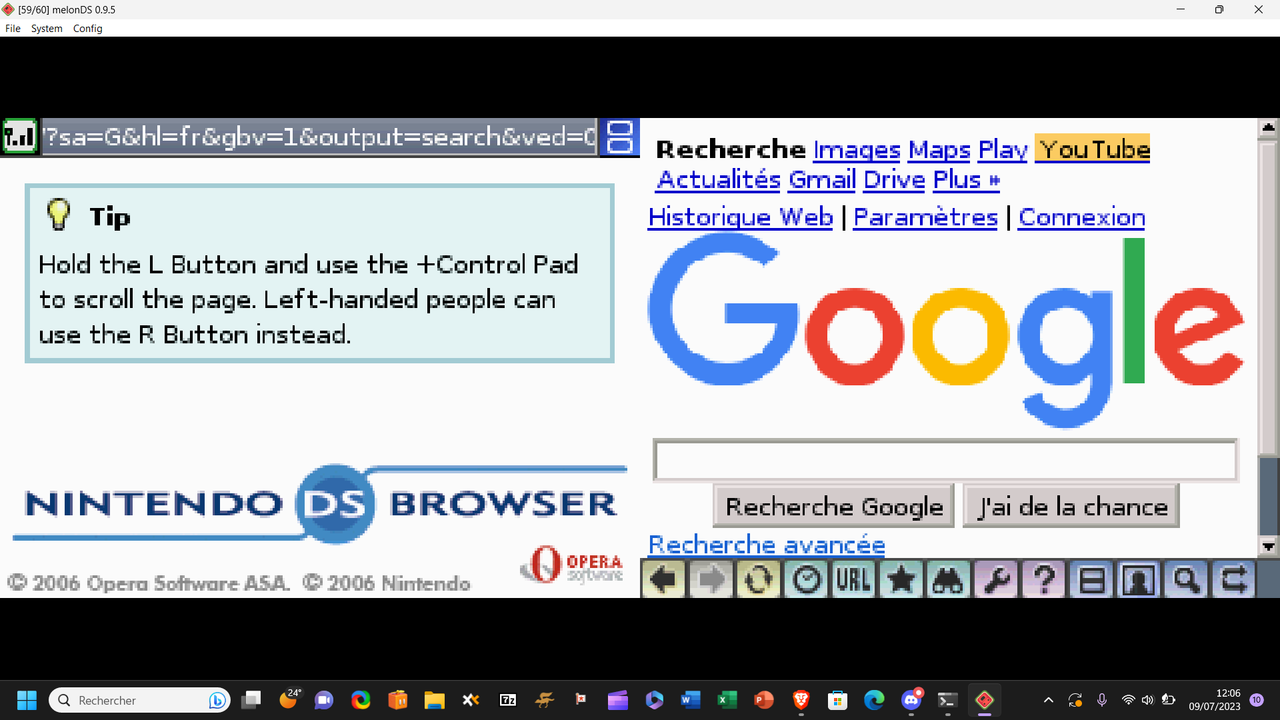The width and height of the screenshot is (1280, 720).
Task: Open the File menu
Action: tap(13, 28)
